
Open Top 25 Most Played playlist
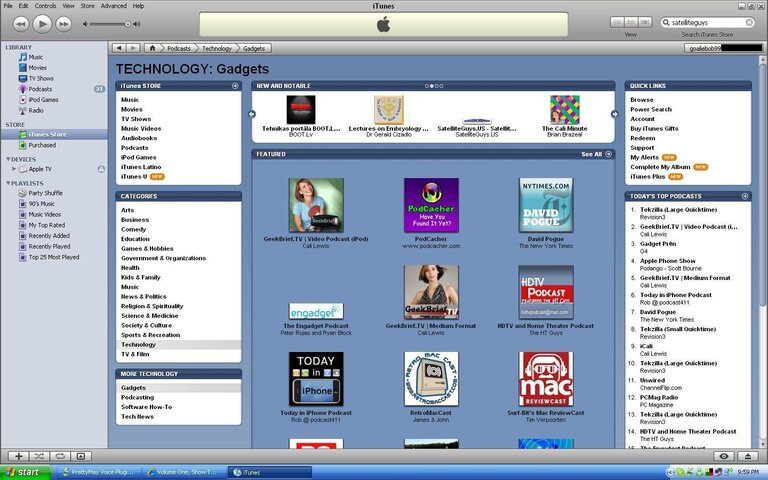54,257
